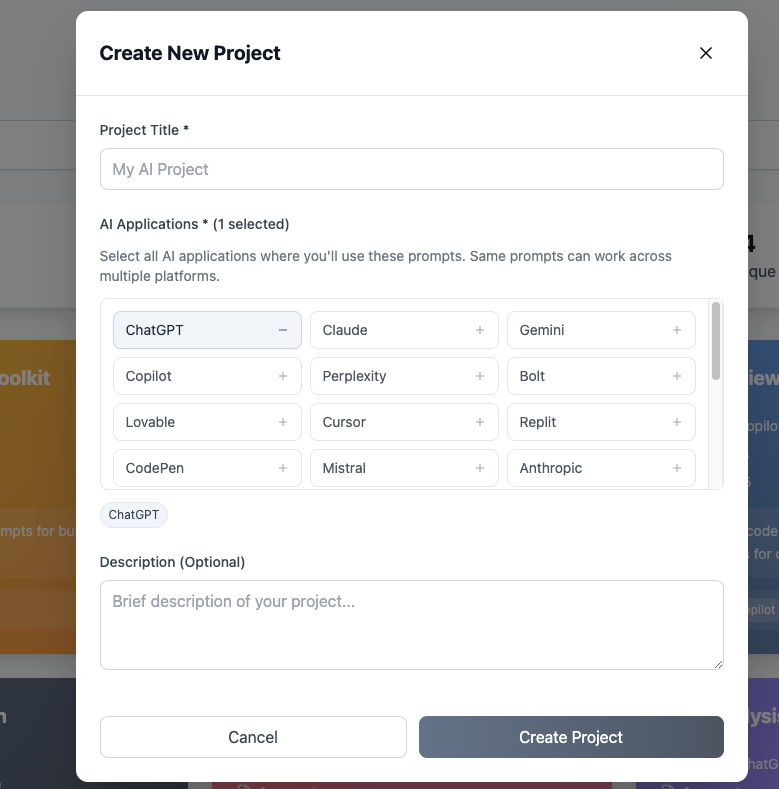Add Bolt with its plus icon

click(677, 376)
